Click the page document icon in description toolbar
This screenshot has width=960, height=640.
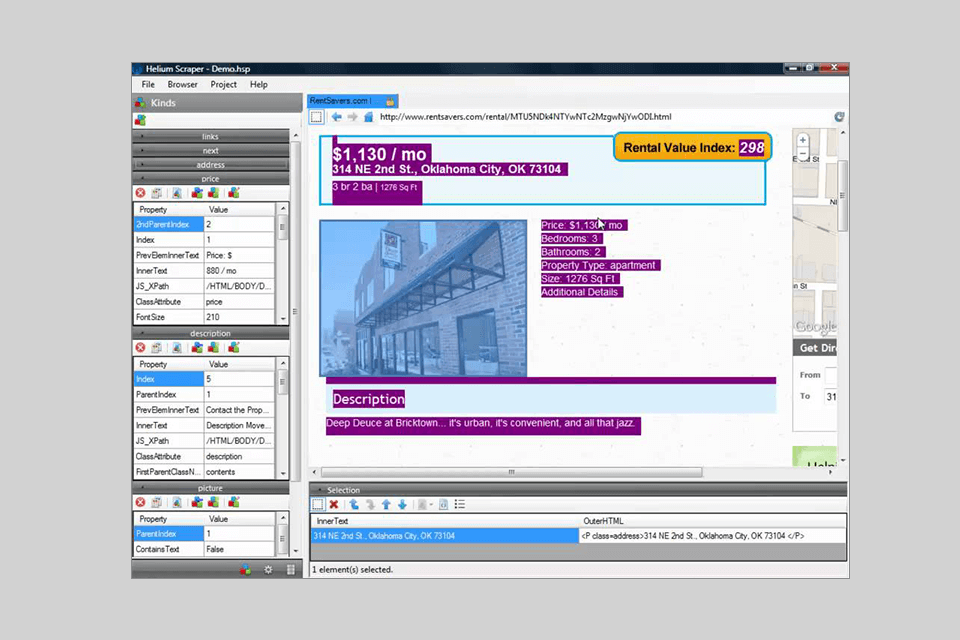click(176, 347)
